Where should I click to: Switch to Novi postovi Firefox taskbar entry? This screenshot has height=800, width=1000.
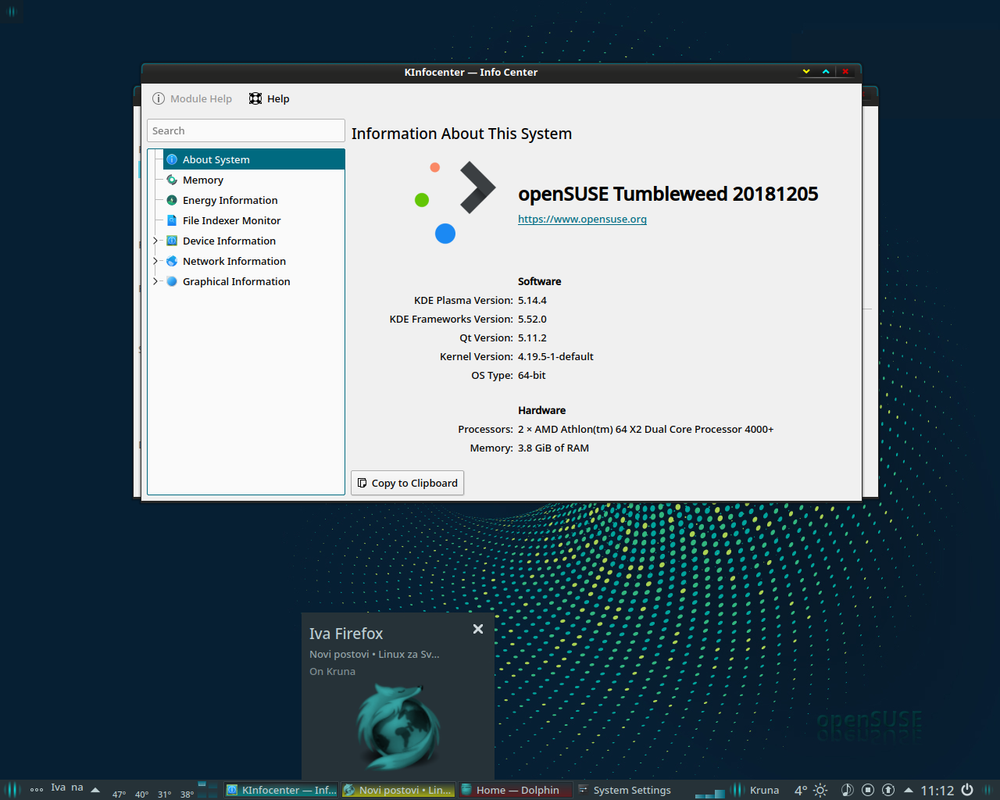coord(398,790)
